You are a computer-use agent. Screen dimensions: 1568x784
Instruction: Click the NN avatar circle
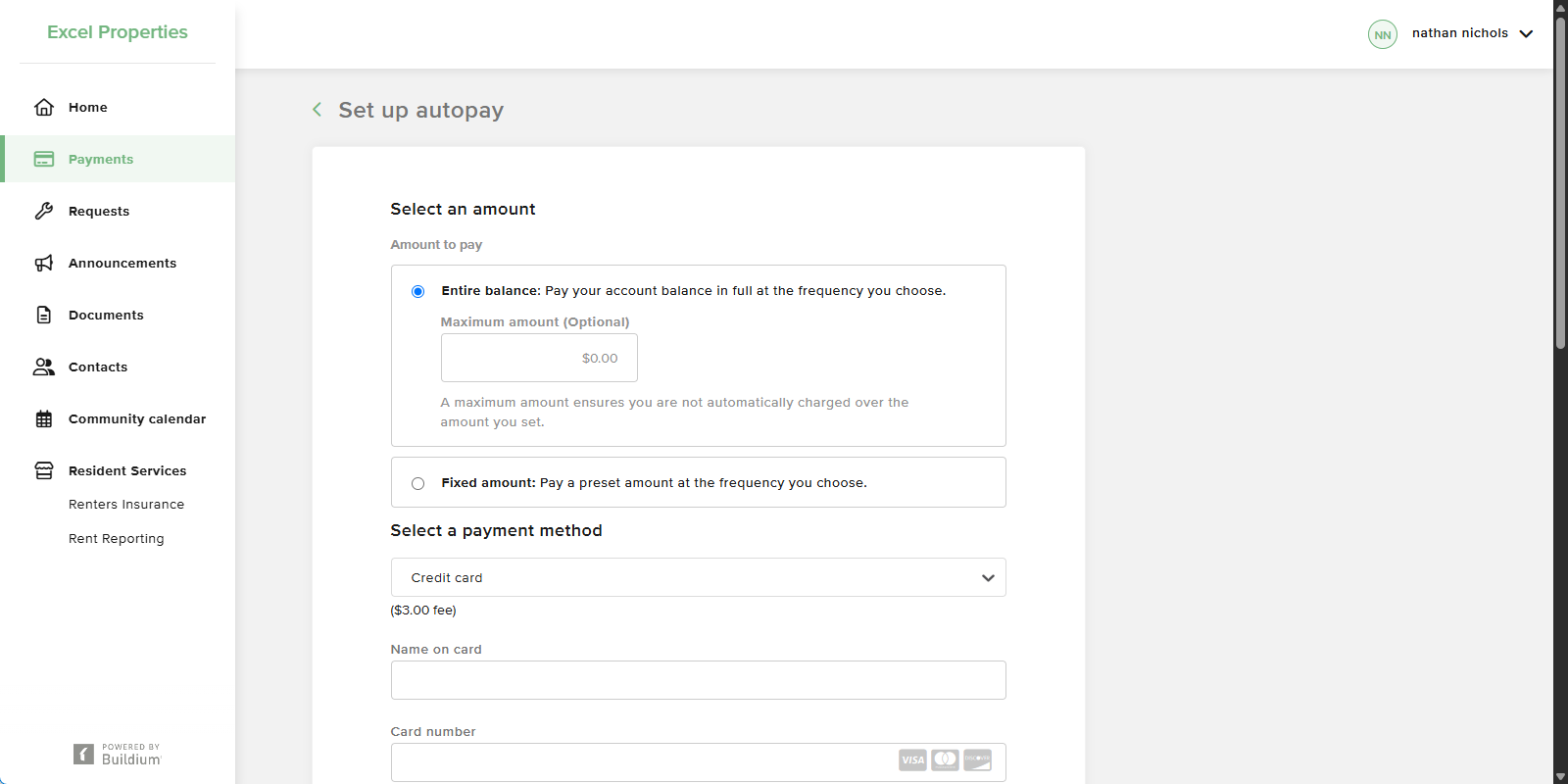pyautogui.click(x=1382, y=34)
